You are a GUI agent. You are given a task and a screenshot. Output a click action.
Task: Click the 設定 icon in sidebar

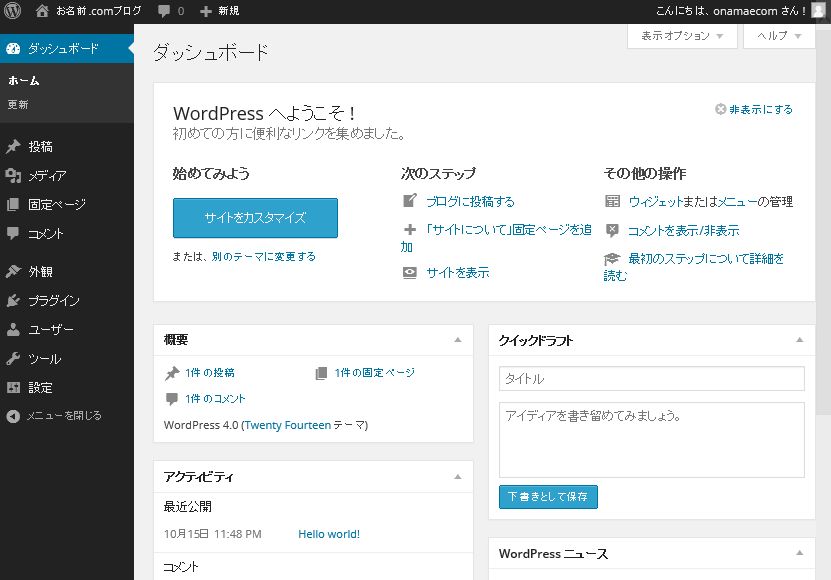tap(13, 388)
